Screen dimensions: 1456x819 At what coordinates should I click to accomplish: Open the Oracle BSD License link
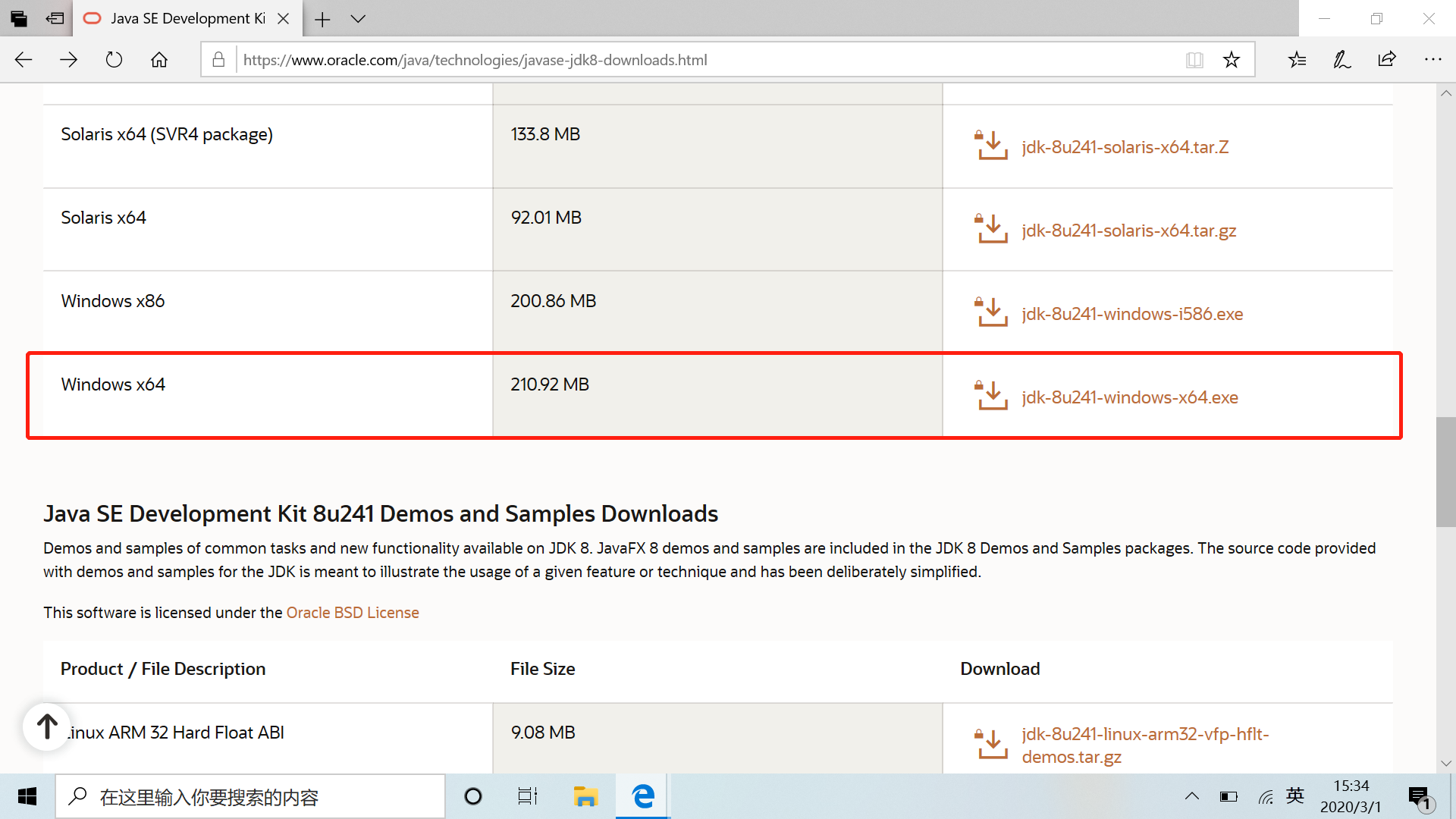tap(352, 613)
